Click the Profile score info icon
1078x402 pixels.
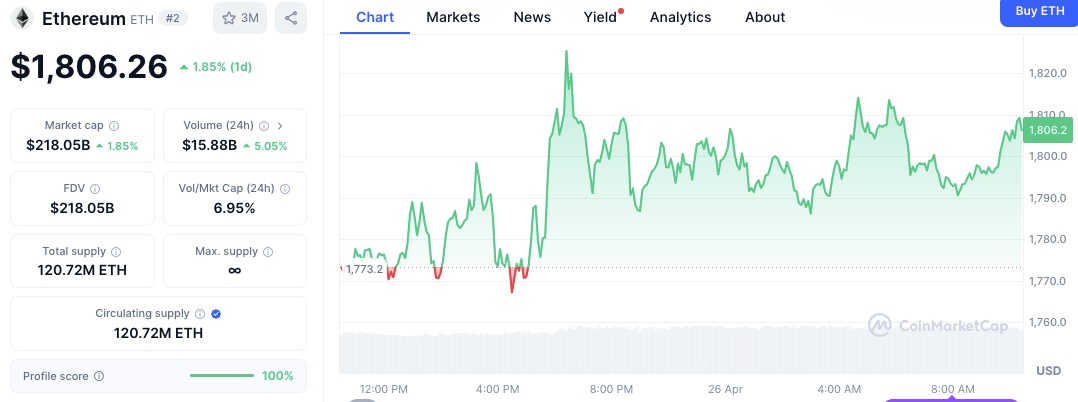(x=98, y=376)
